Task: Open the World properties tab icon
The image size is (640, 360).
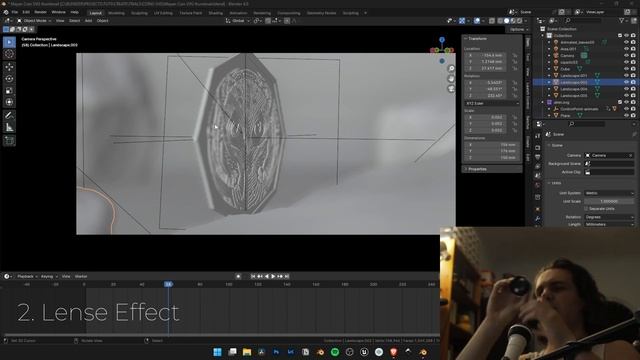Action: tap(538, 185)
